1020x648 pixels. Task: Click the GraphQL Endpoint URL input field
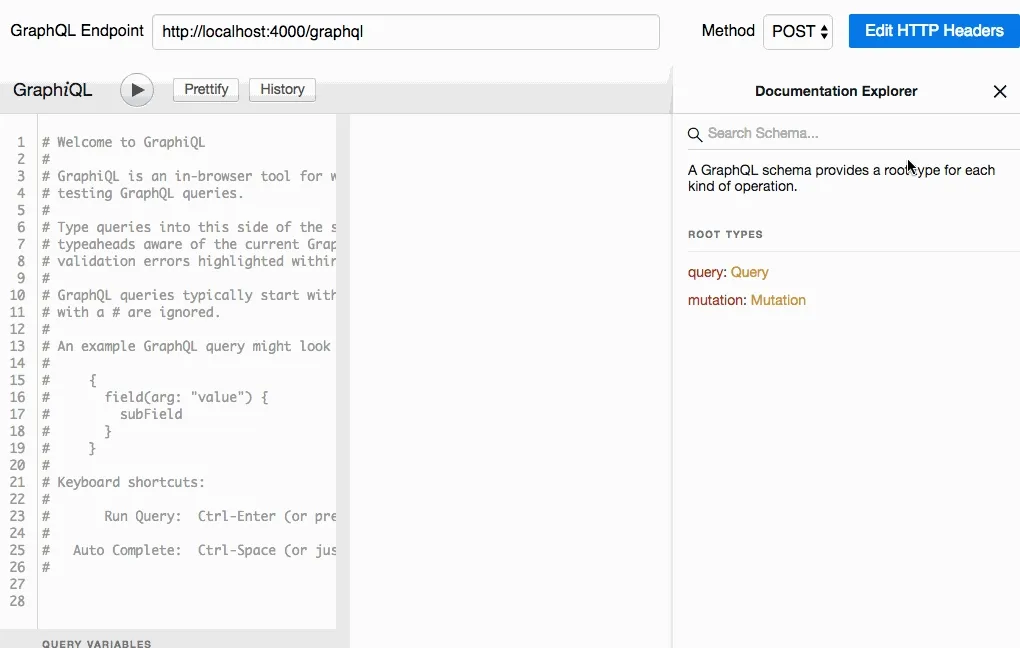(405, 31)
